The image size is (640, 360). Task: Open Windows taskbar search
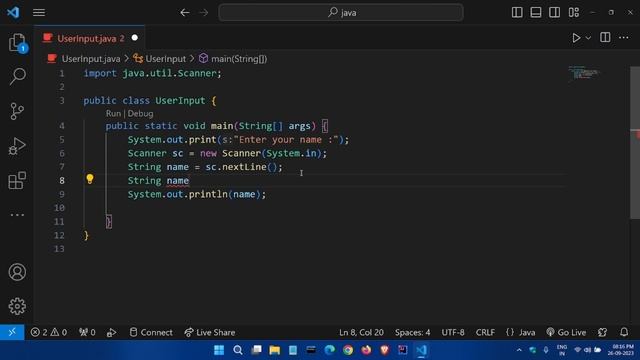pos(238,350)
